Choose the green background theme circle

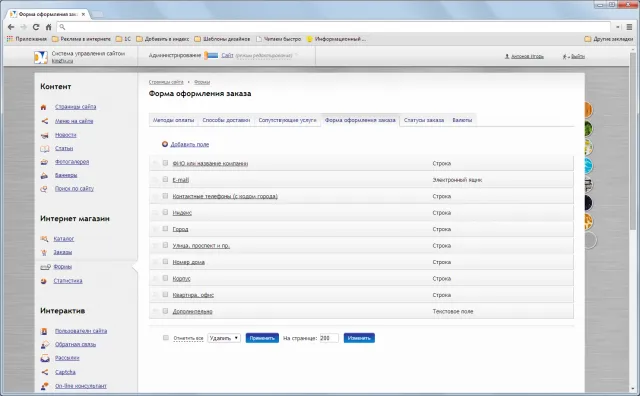point(588,129)
